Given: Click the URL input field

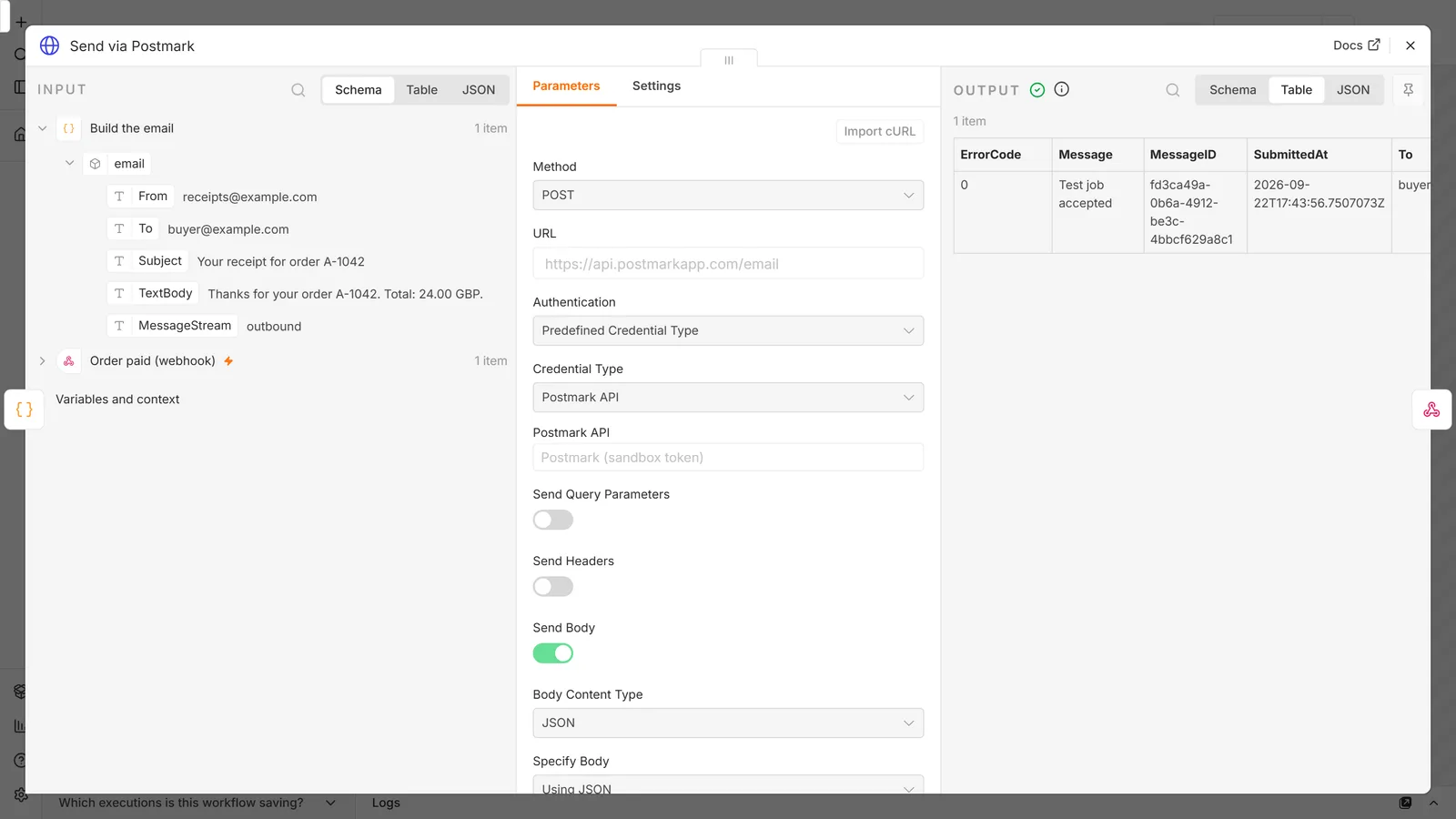Looking at the screenshot, I should coord(728,264).
